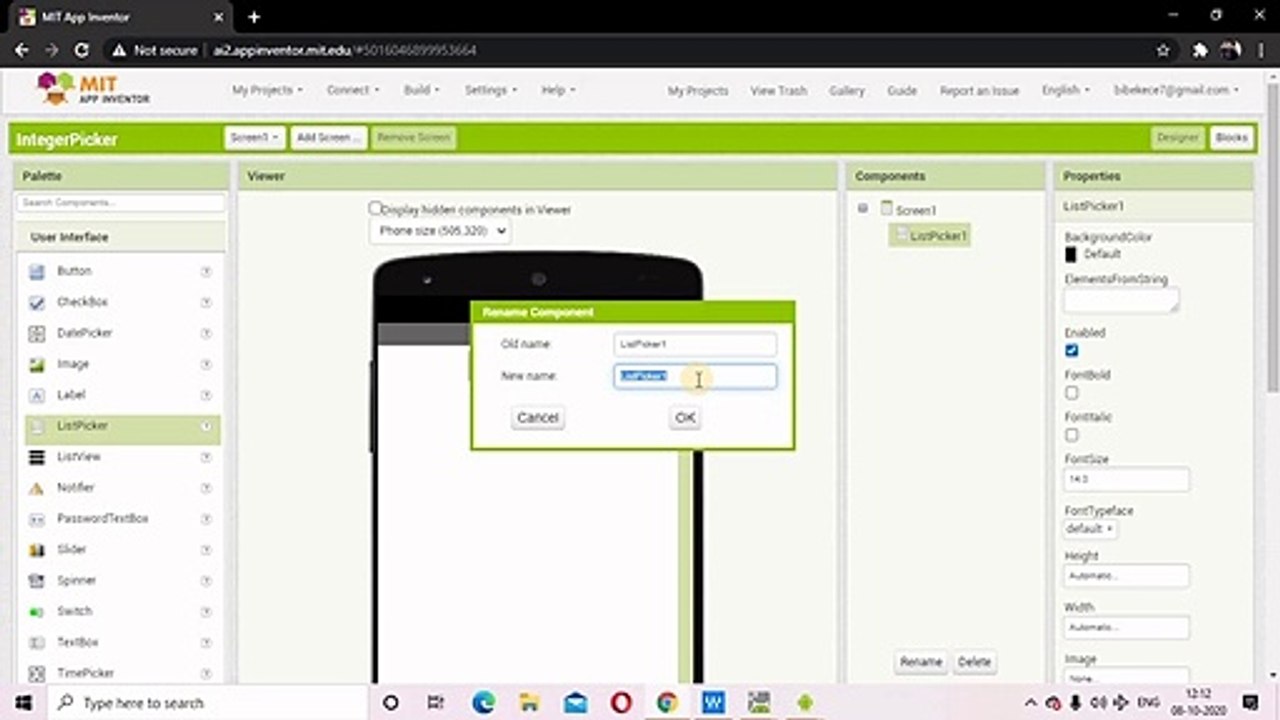Viewport: 1280px width, 720px height.
Task: Enable the FontBold checkbox
Action: [x=1071, y=393]
